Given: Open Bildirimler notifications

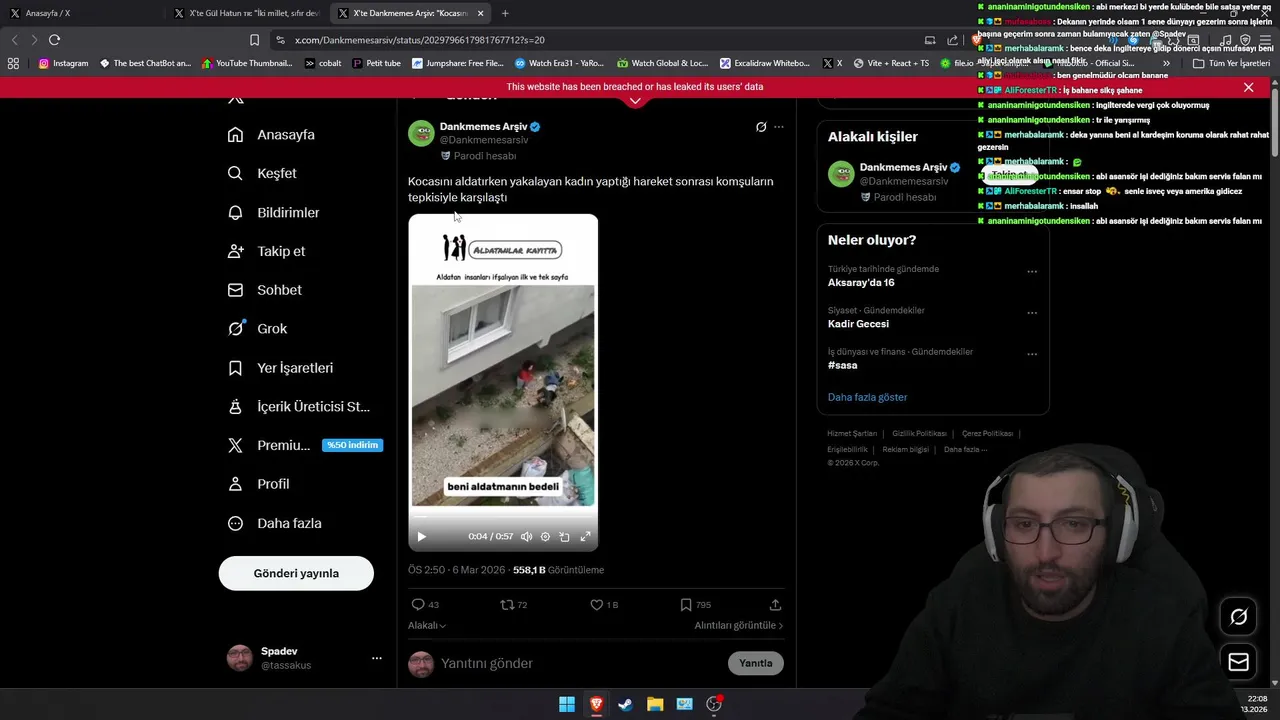Looking at the screenshot, I should coord(274,212).
